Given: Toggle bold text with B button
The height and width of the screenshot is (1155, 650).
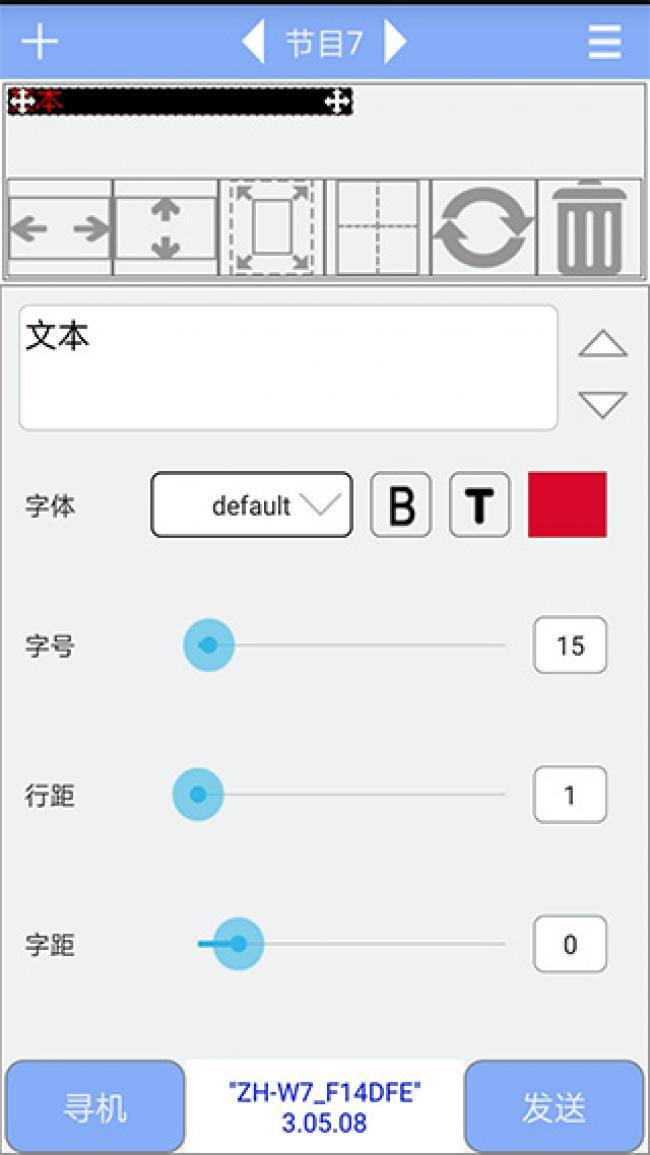Looking at the screenshot, I should [x=401, y=505].
